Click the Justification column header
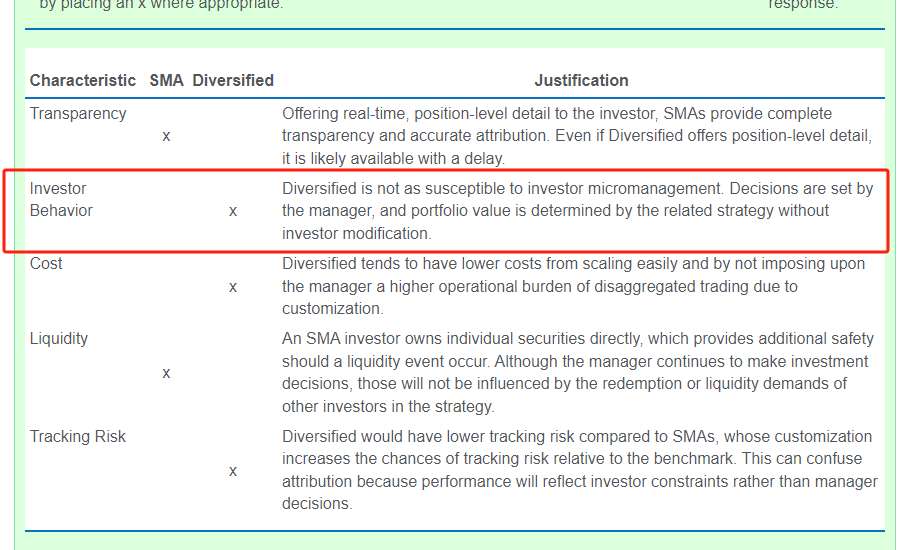906x550 pixels. click(x=581, y=80)
